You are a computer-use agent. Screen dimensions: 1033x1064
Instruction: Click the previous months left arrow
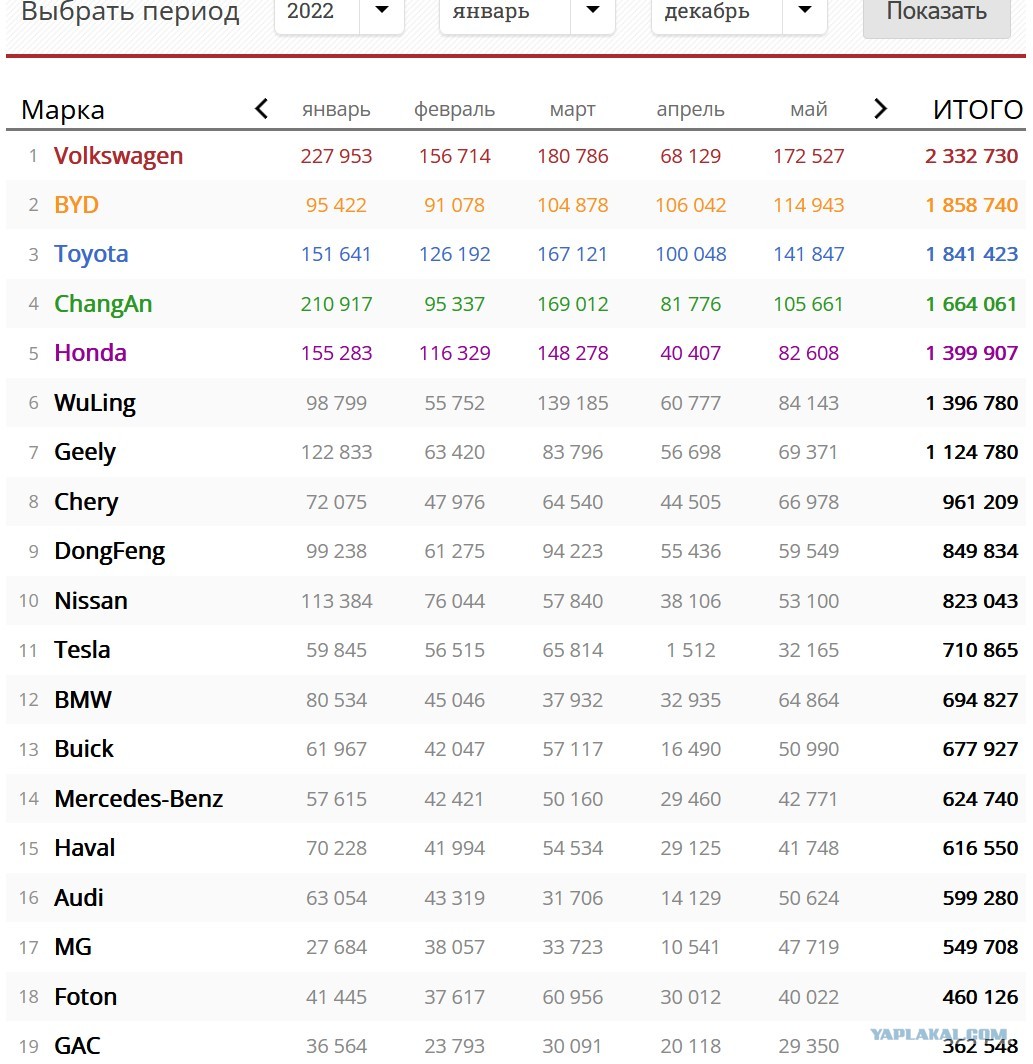tap(261, 109)
